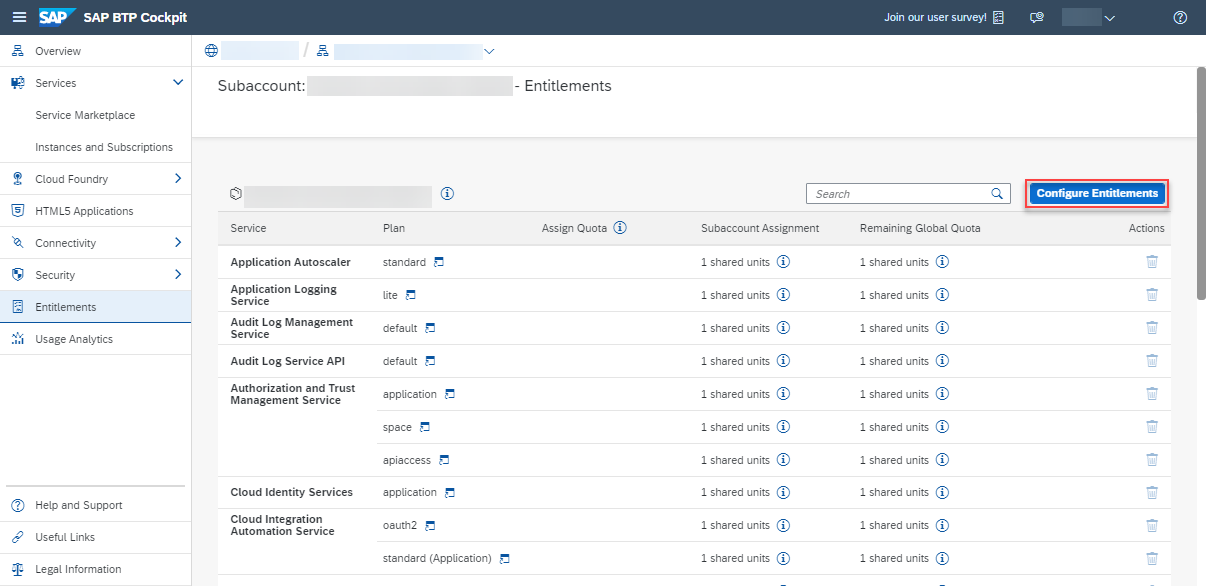
Task: Open plan details icon for standard (Application)
Action: [504, 558]
